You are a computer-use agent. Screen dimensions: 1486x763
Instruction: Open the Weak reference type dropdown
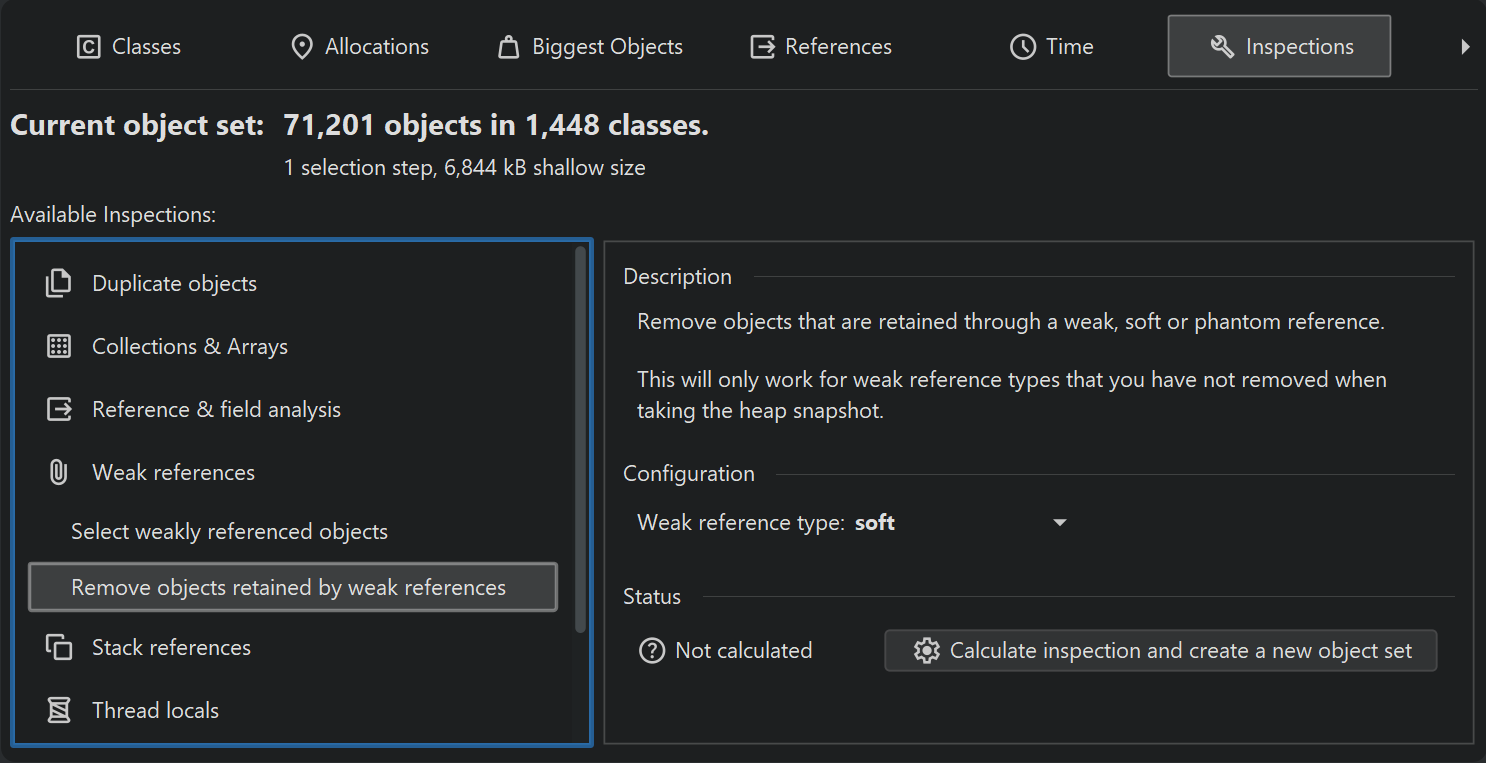(1059, 523)
